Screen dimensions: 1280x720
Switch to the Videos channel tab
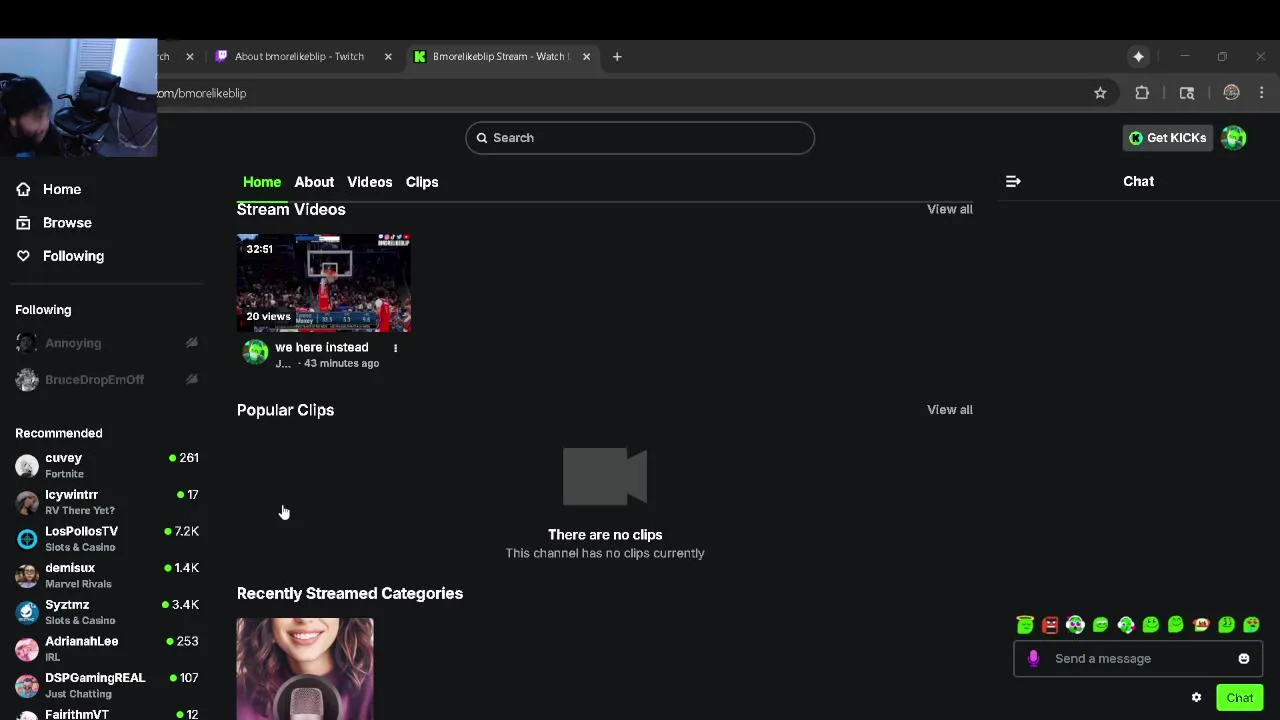(x=369, y=182)
